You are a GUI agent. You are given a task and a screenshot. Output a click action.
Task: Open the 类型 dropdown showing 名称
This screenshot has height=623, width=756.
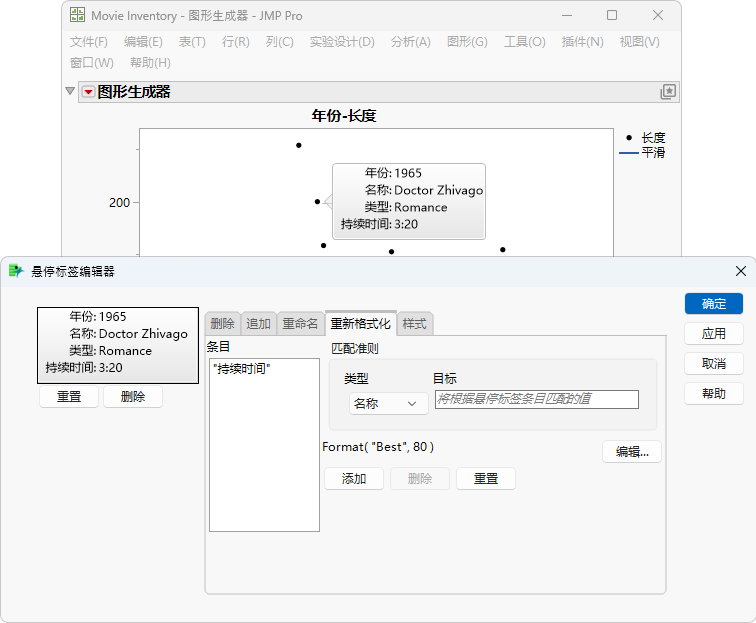point(389,404)
